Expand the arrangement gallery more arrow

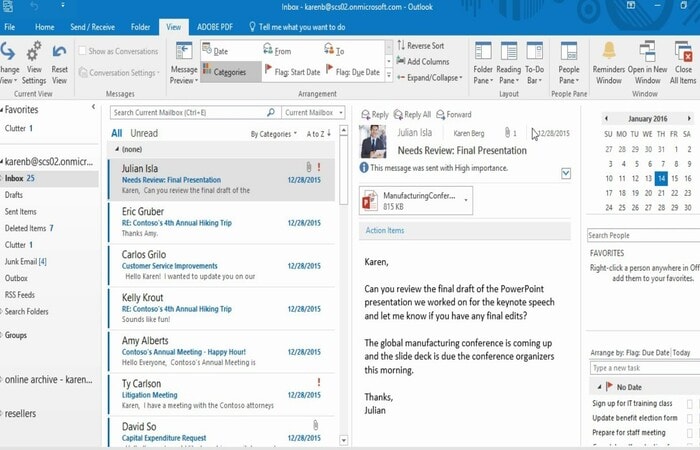(x=388, y=76)
